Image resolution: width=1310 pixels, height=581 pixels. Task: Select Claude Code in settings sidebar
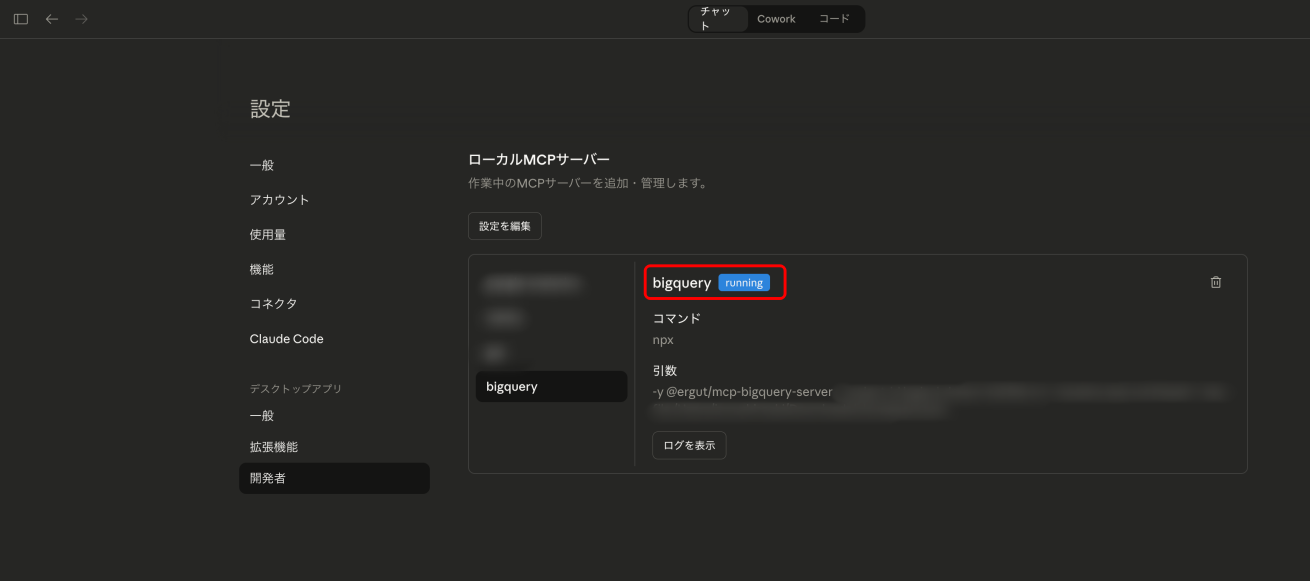pos(287,339)
